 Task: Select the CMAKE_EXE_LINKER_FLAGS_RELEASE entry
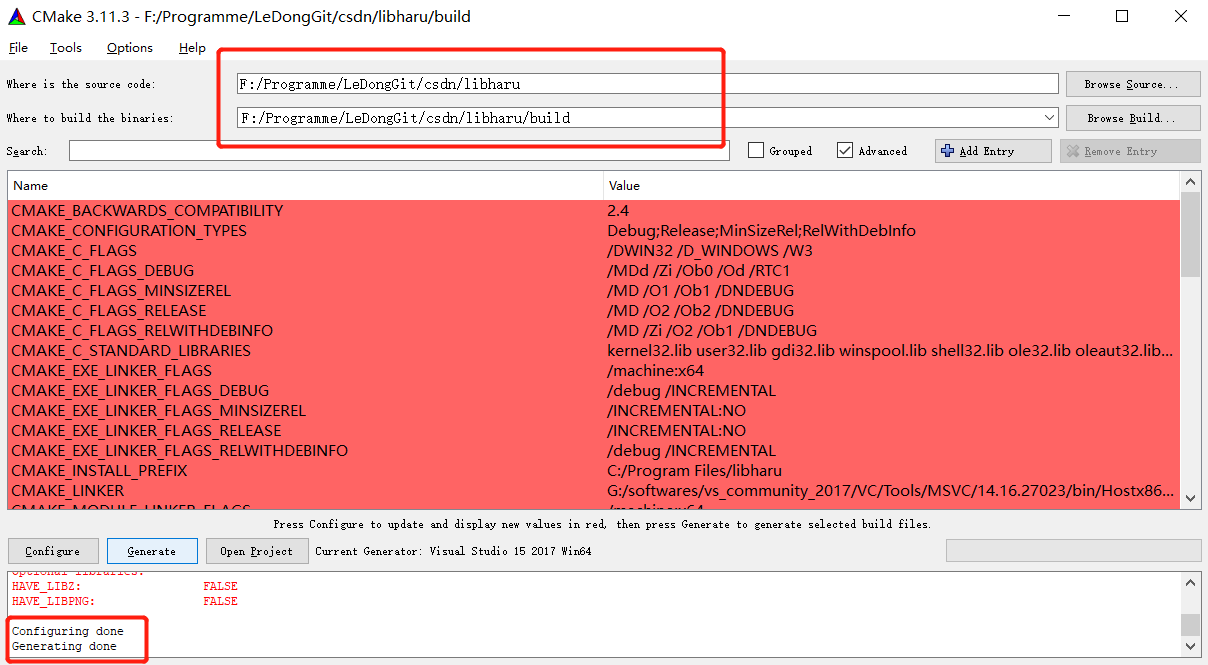[x=147, y=431]
